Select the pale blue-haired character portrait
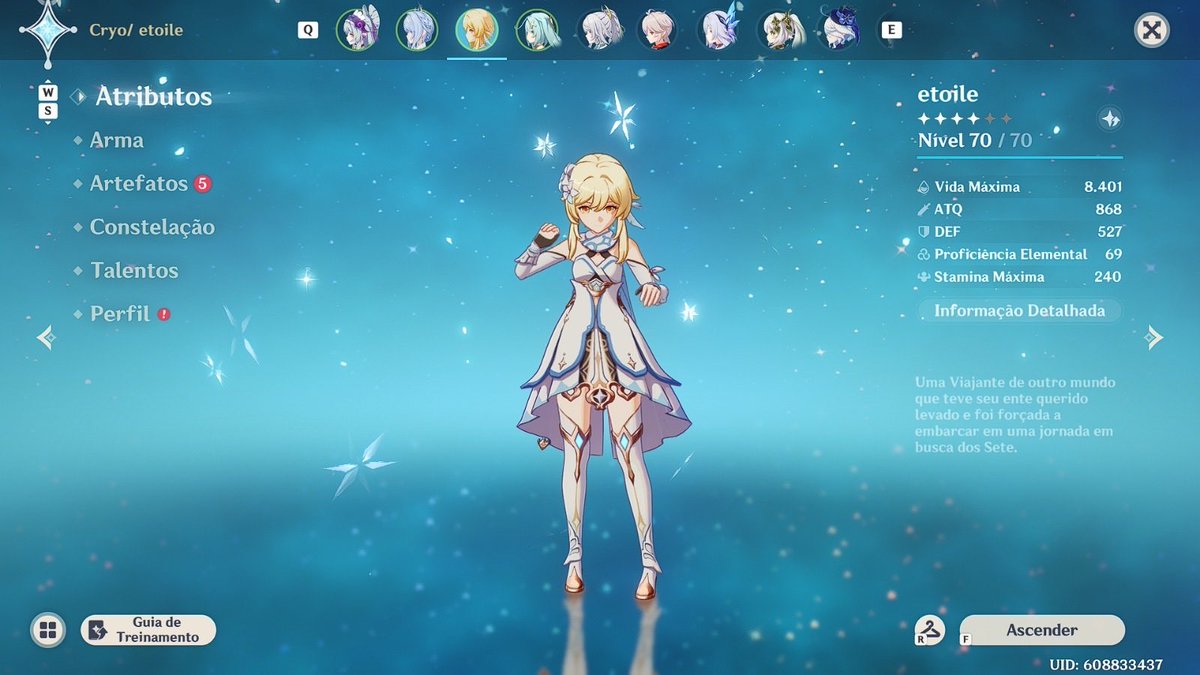The image size is (1200, 675). coord(417,30)
